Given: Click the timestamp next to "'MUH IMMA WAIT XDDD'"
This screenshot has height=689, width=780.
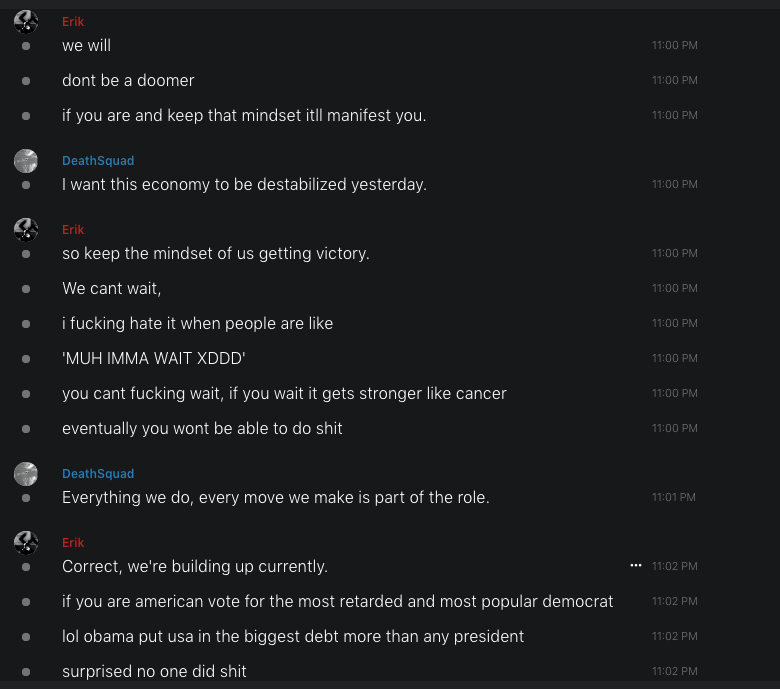Looking at the screenshot, I should pyautogui.click(x=674, y=358).
